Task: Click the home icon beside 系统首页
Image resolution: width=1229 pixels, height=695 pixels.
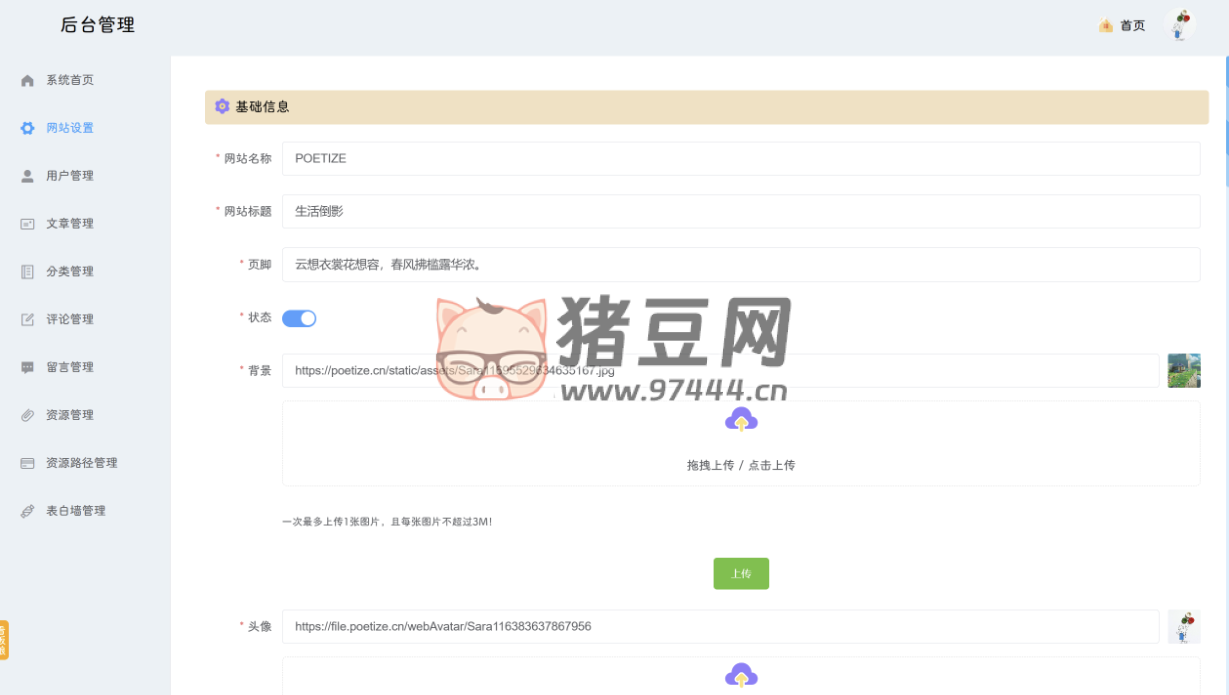Action: pos(28,81)
